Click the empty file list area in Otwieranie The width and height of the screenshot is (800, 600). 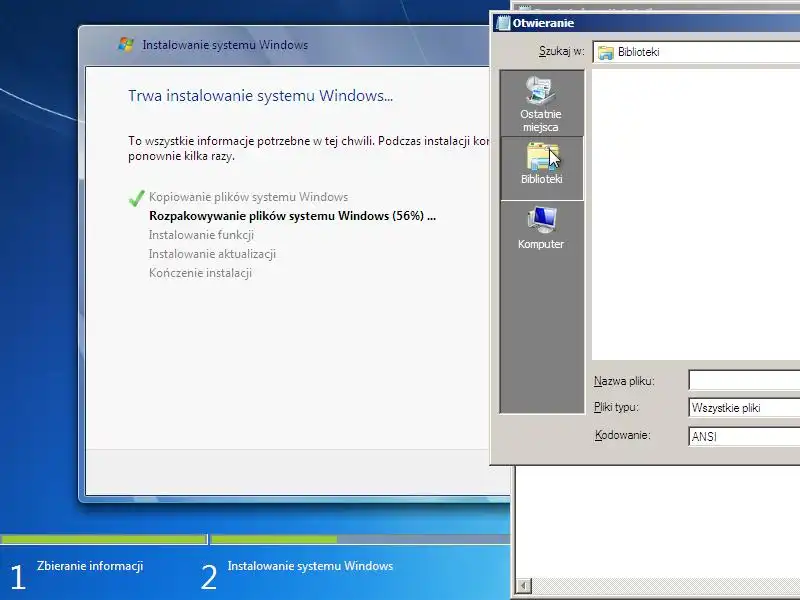(x=696, y=214)
